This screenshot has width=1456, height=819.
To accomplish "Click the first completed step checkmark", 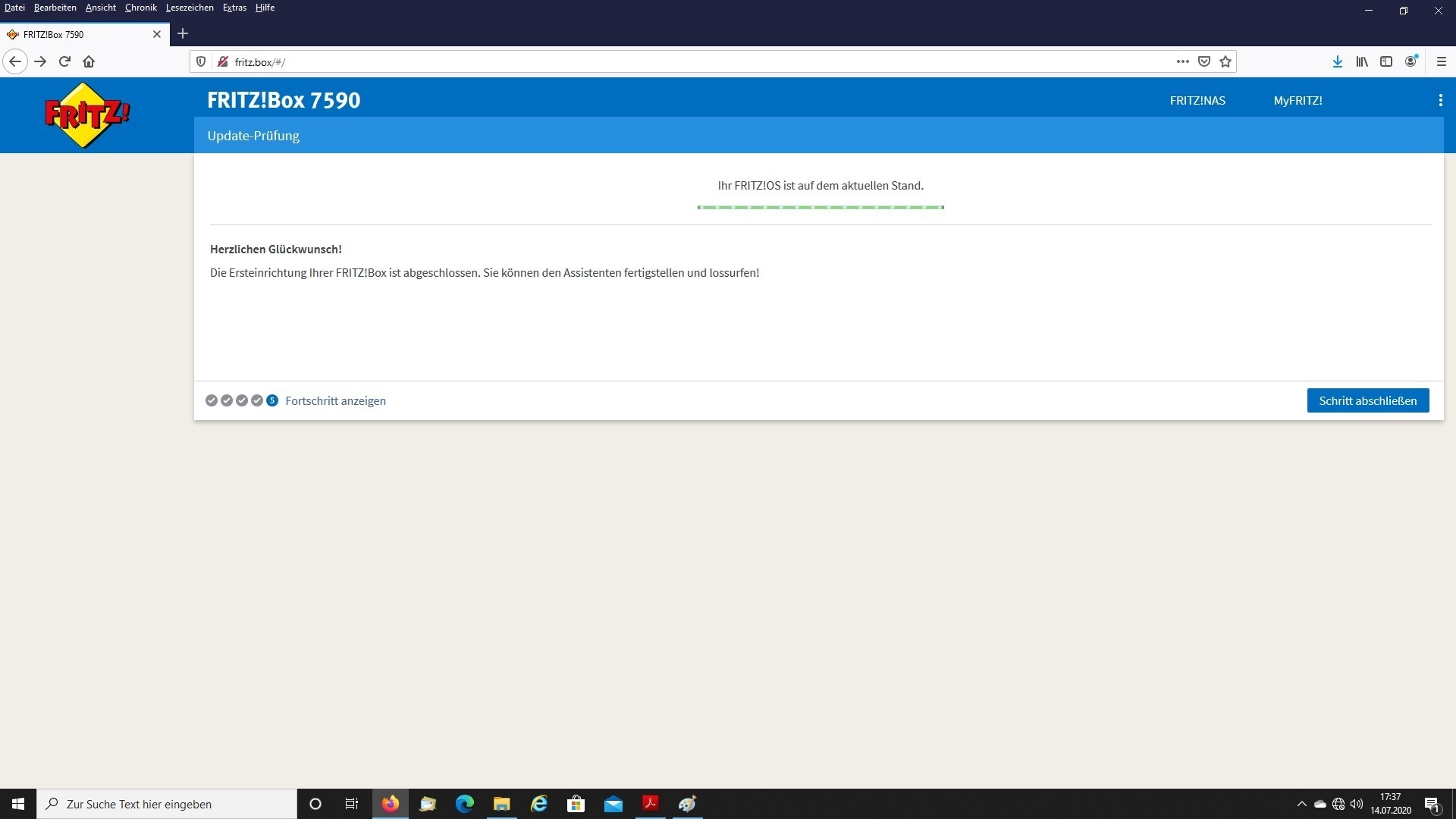I will [x=212, y=400].
